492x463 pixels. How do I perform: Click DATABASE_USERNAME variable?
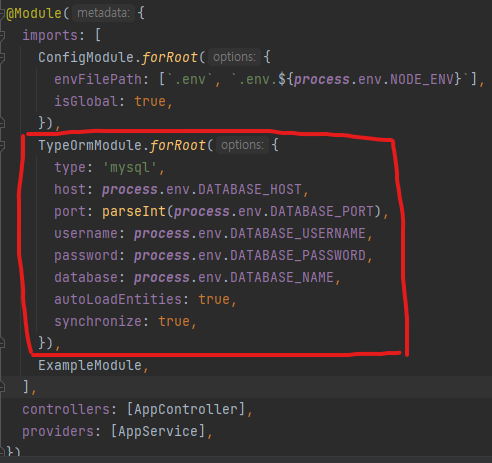tap(298, 233)
